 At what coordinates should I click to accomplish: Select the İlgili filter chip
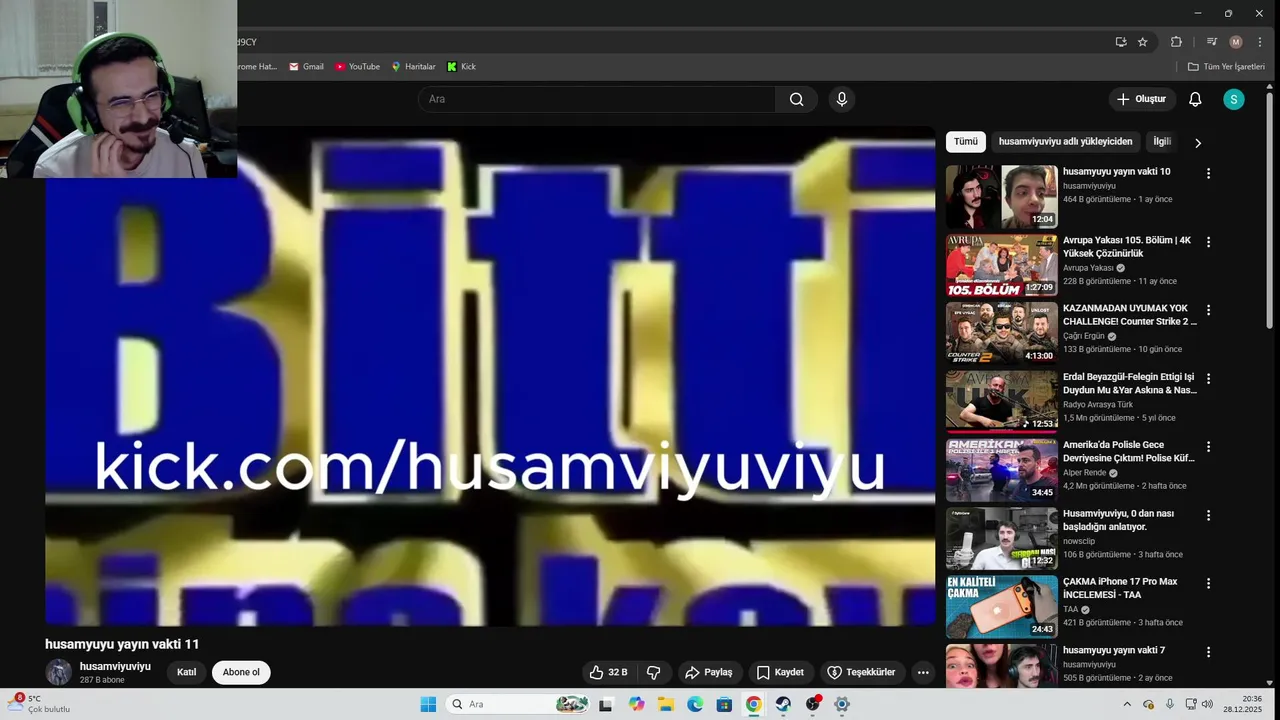tap(1162, 142)
